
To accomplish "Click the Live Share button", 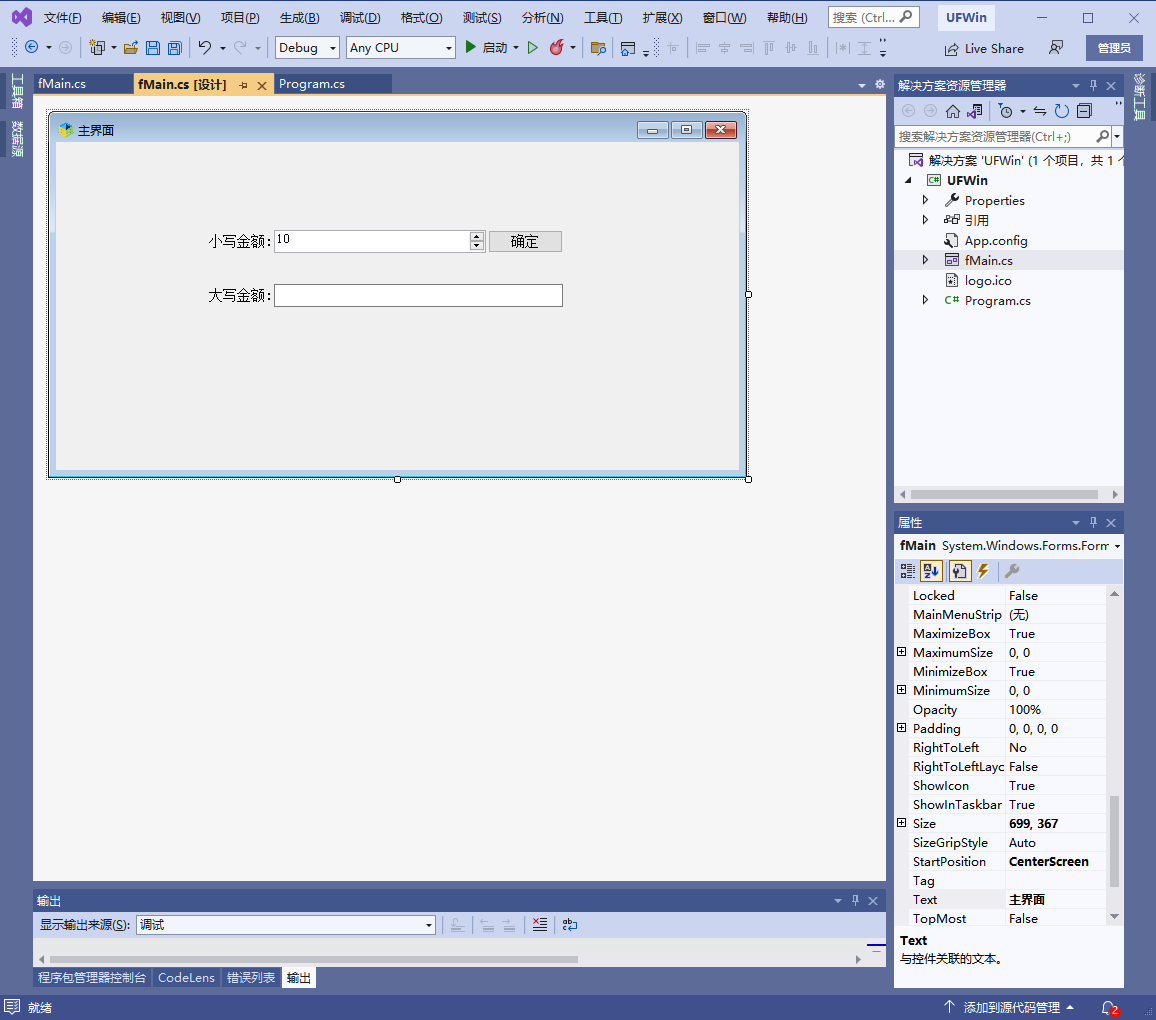I will 984,48.
